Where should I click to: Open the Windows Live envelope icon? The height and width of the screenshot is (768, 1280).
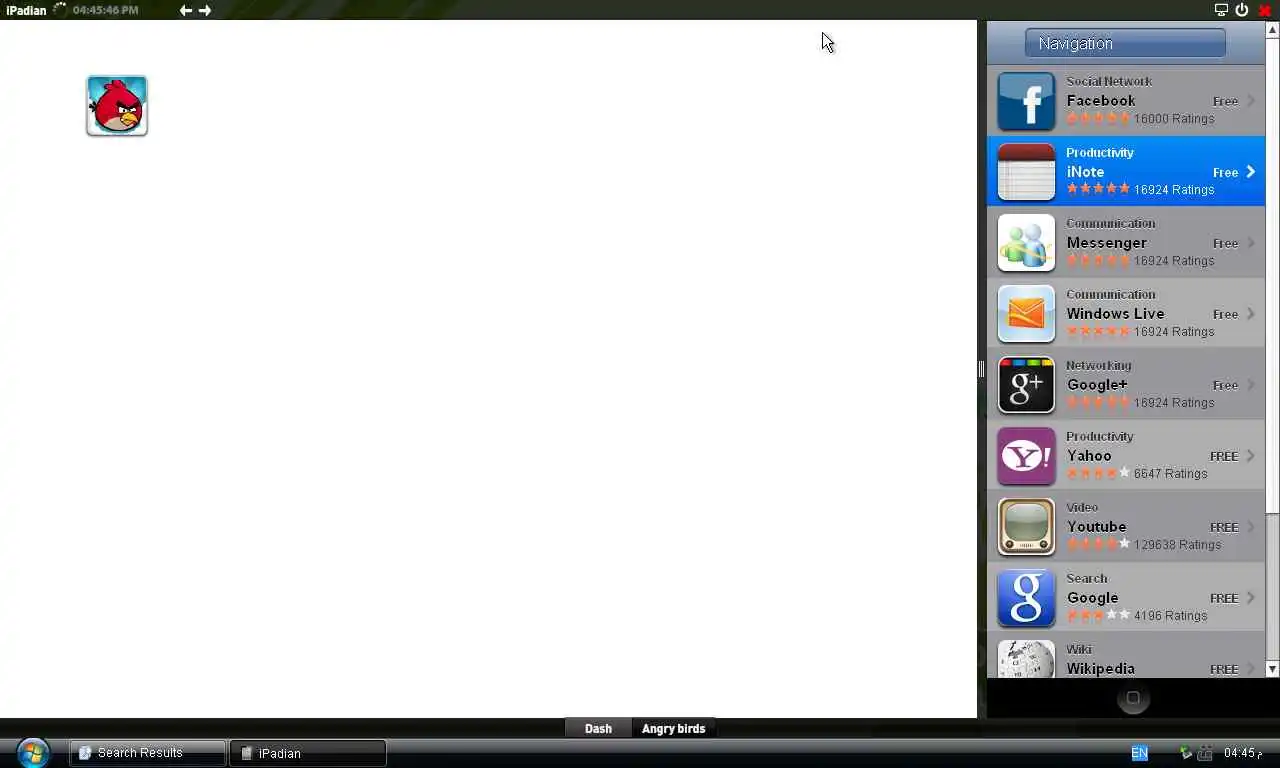pyautogui.click(x=1026, y=314)
